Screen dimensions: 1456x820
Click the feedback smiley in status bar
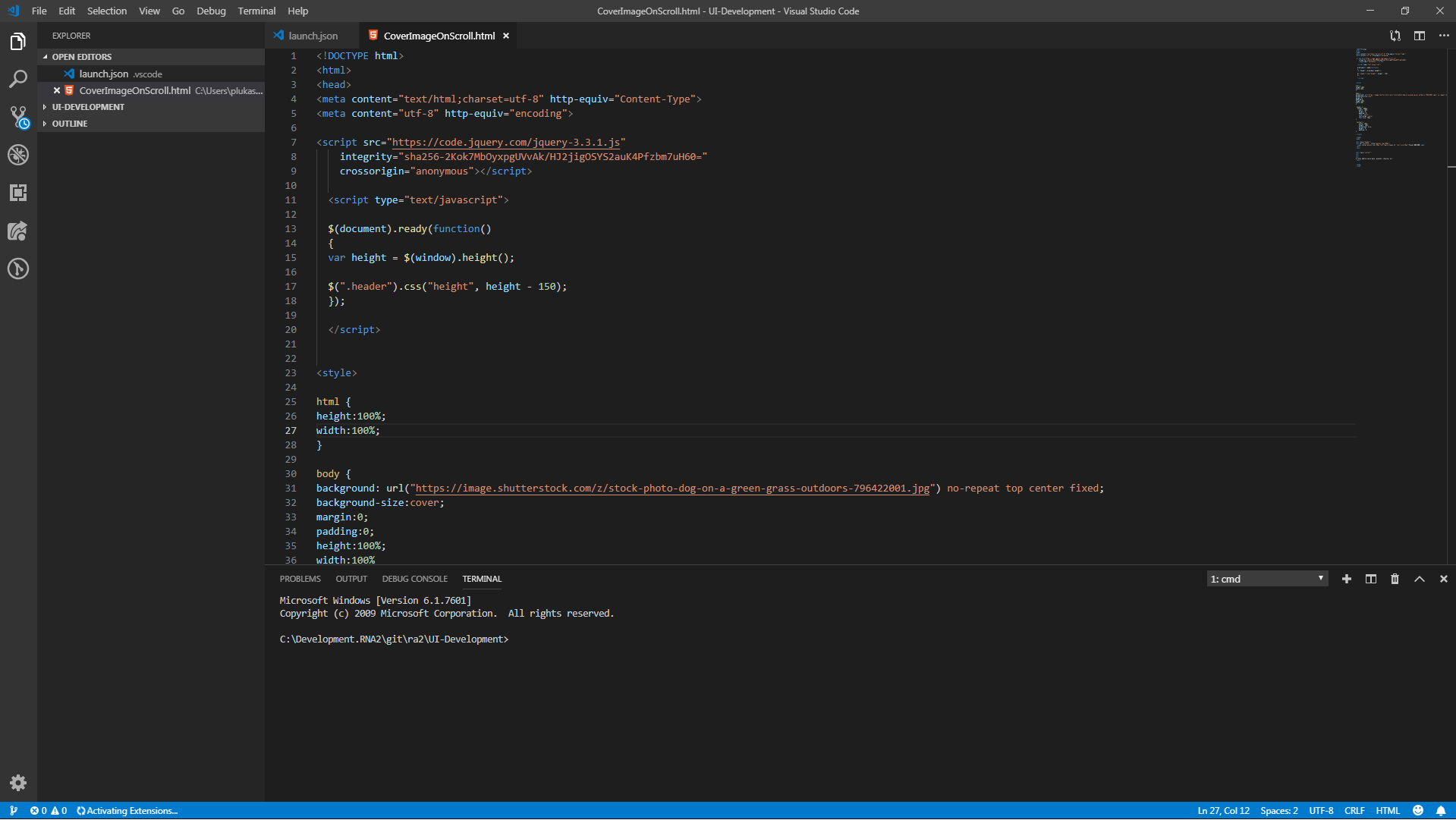[1418, 811]
